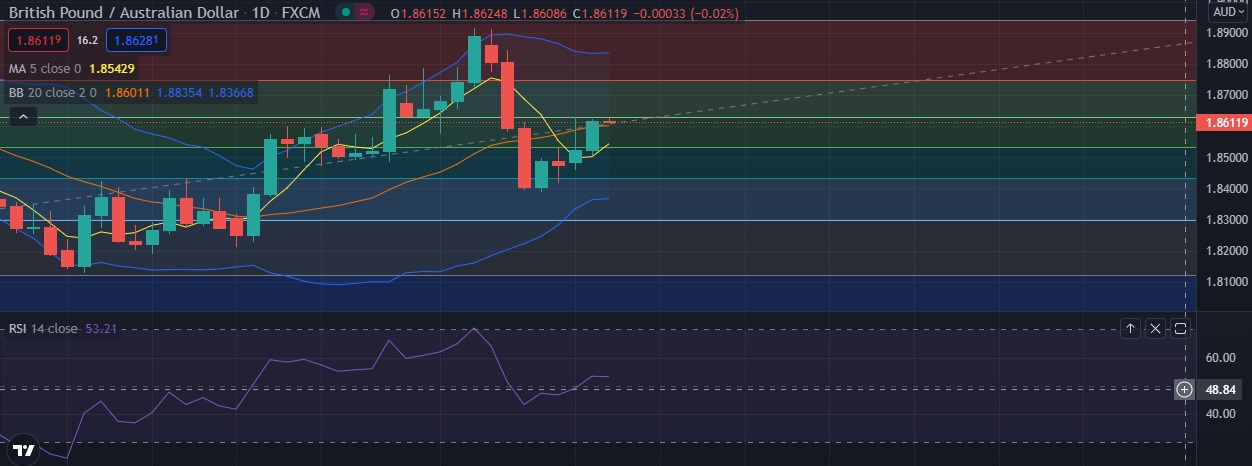
Task: Click the spread value 16.2
Action: [87, 41]
